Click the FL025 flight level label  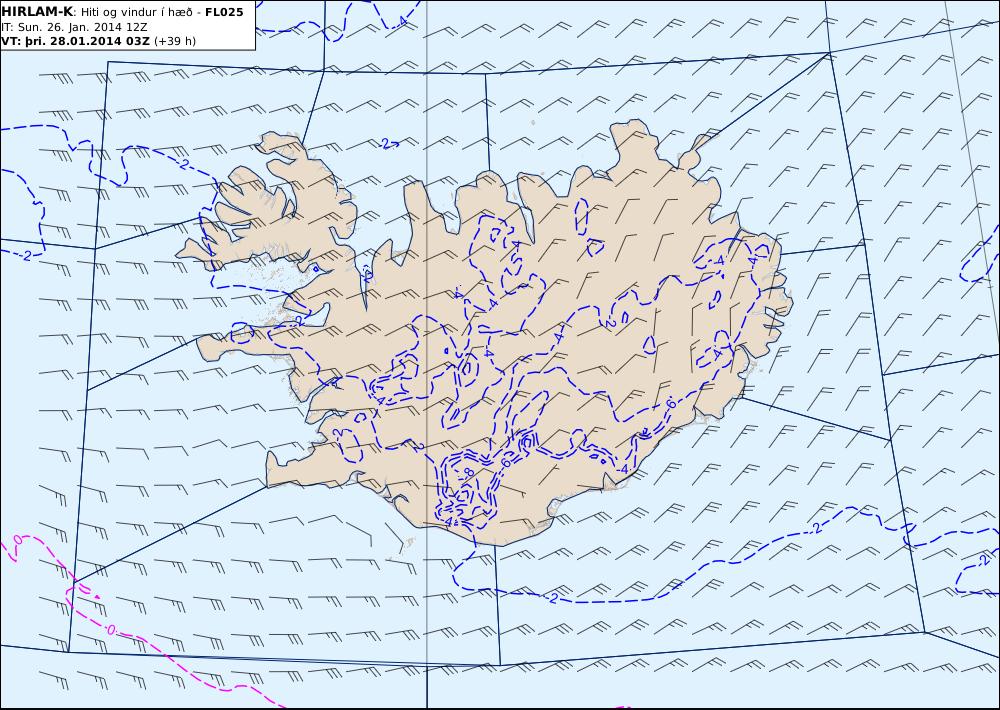[224, 12]
